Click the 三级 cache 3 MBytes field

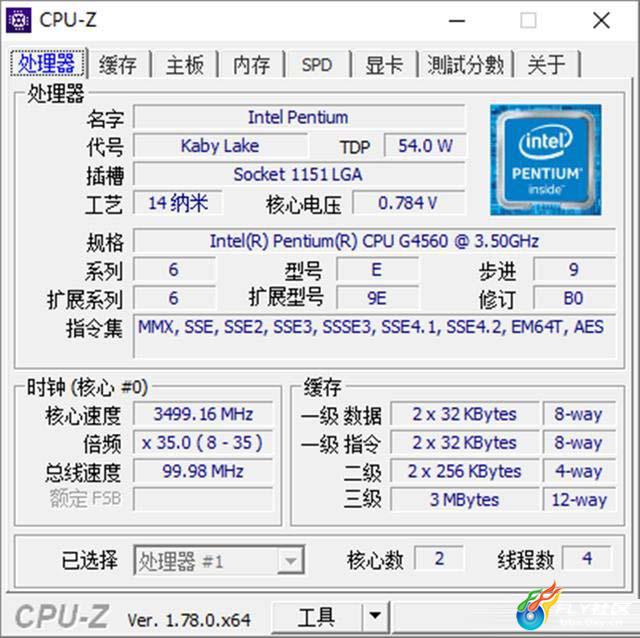tap(464, 500)
